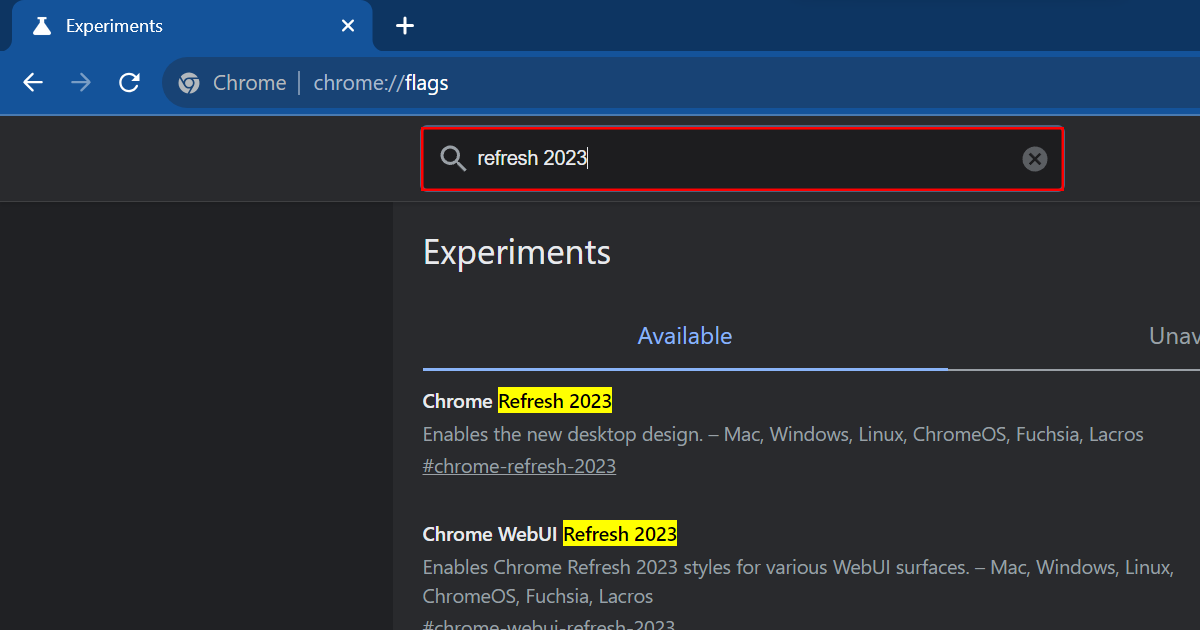Switch to the Unavailable tab
1200x630 pixels.
pyautogui.click(x=1173, y=336)
